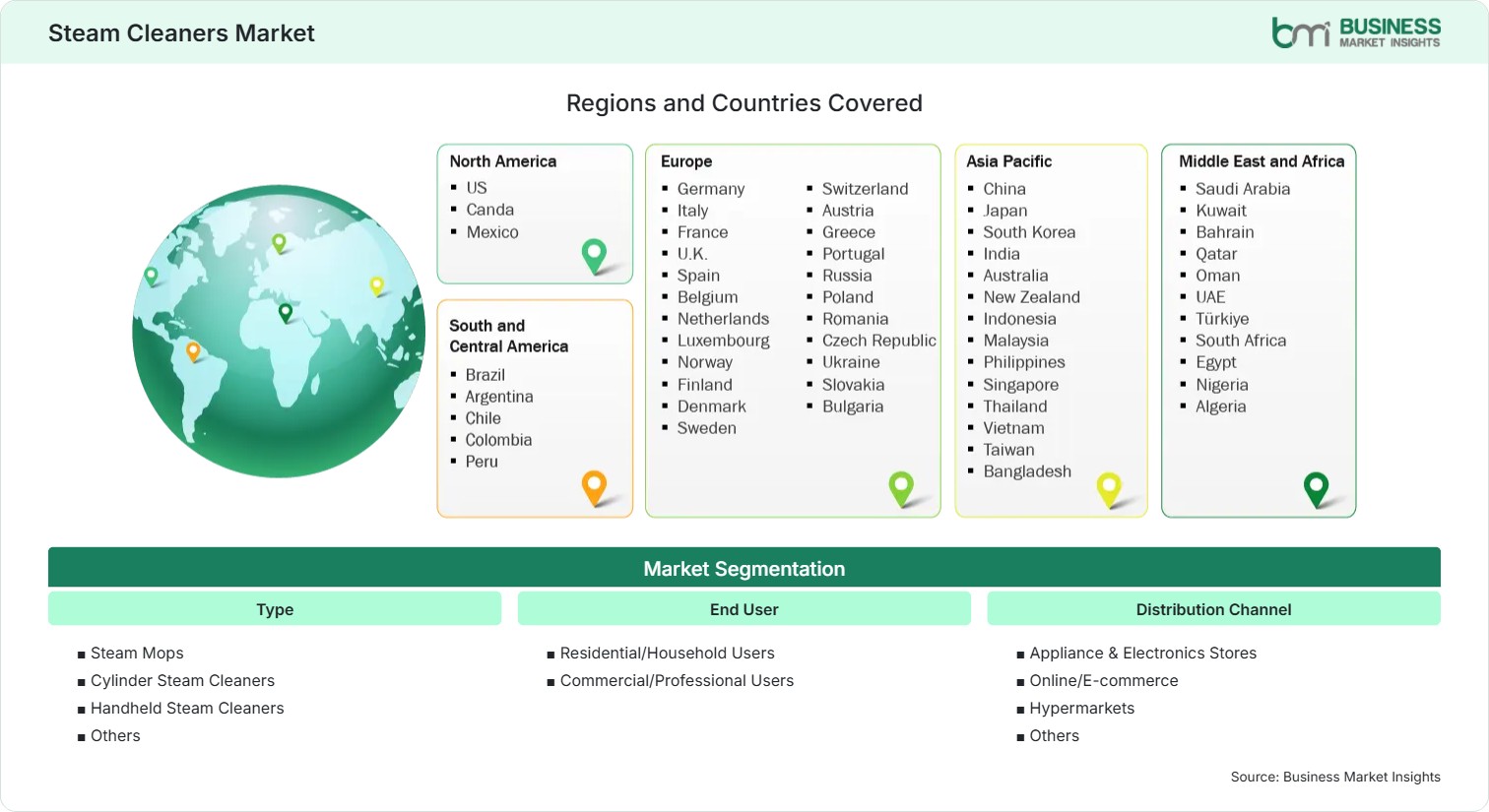
Task: Click the North America heading
Action: 503,161
